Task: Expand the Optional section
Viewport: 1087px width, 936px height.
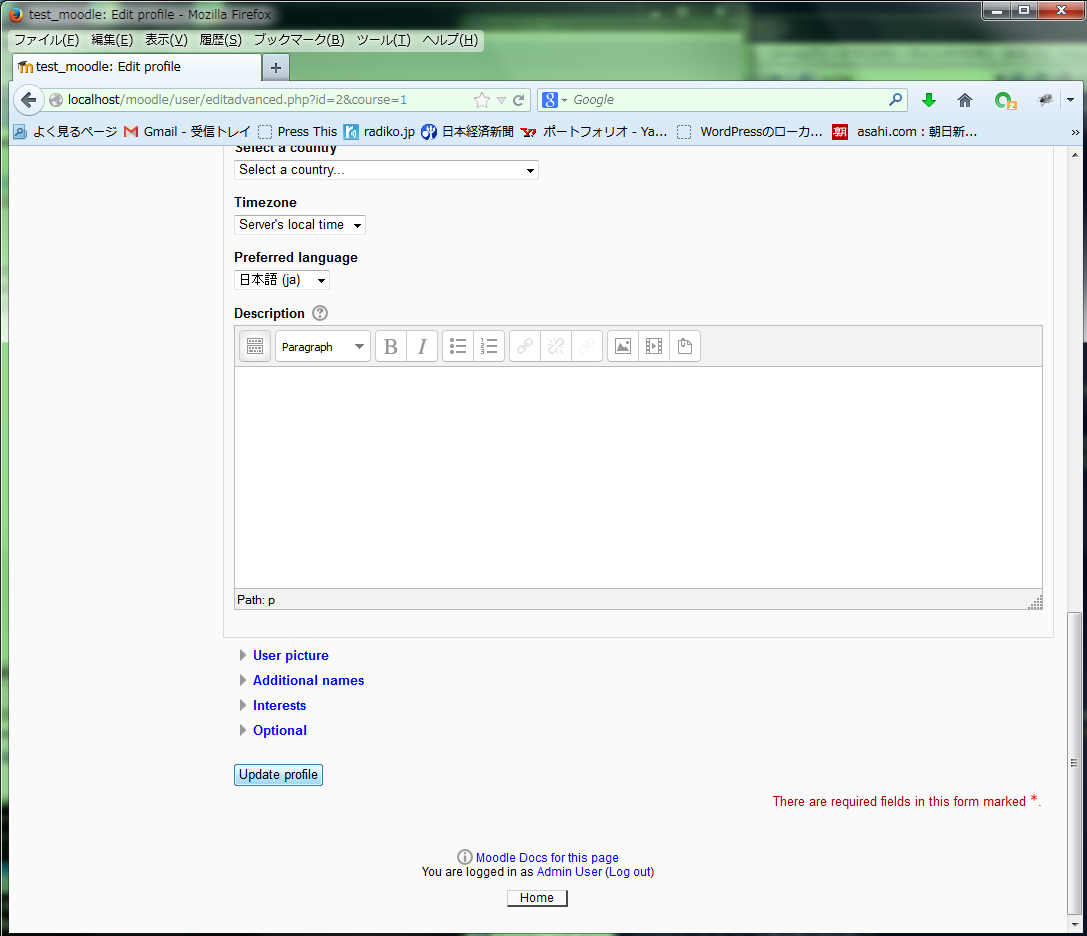Action: pos(279,730)
